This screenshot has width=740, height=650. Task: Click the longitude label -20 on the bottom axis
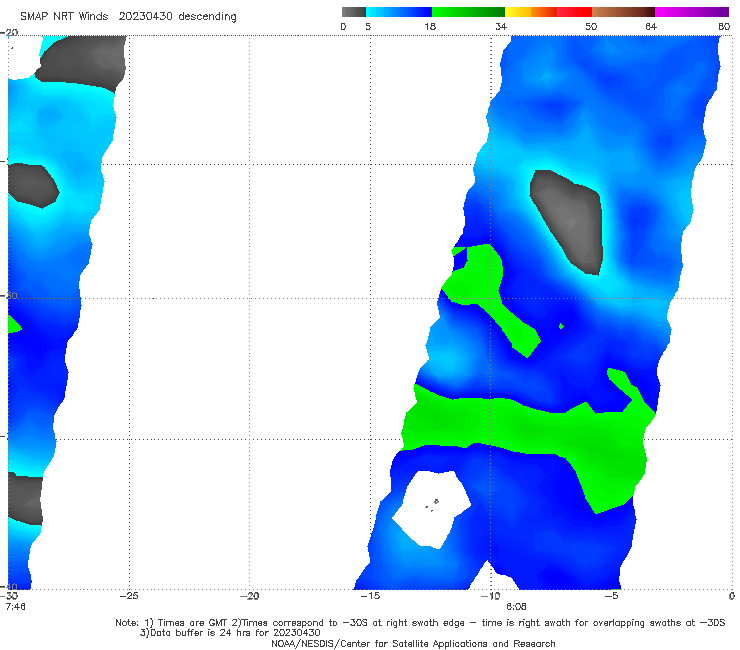point(249,596)
